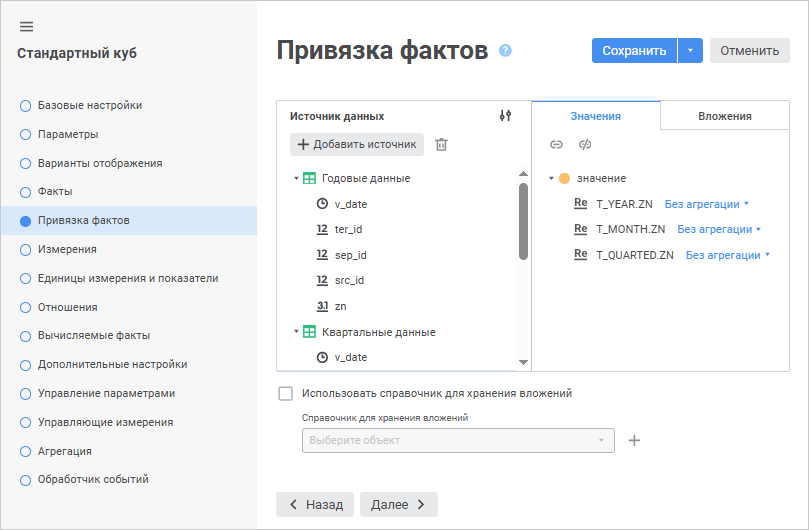Click the data source list scrollbar
This screenshot has width=809, height=530.
pos(523,220)
